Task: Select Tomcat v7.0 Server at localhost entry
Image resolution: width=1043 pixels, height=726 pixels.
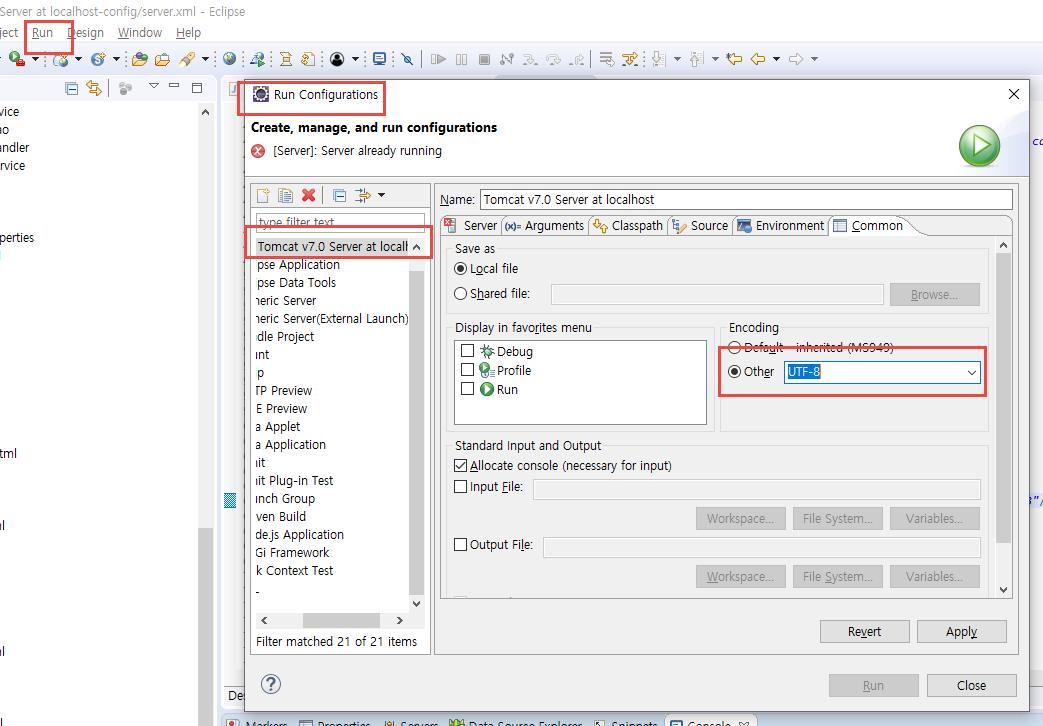Action: coord(332,247)
